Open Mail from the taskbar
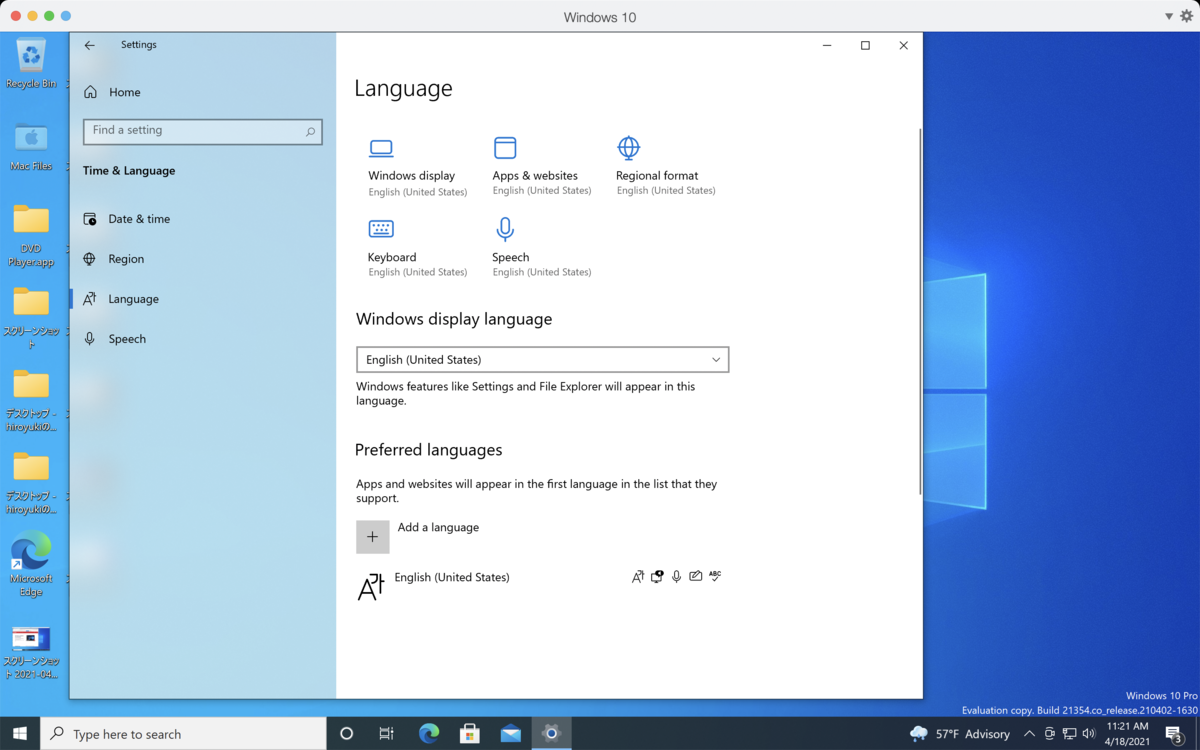Screen dimensions: 1200x750 511,734
